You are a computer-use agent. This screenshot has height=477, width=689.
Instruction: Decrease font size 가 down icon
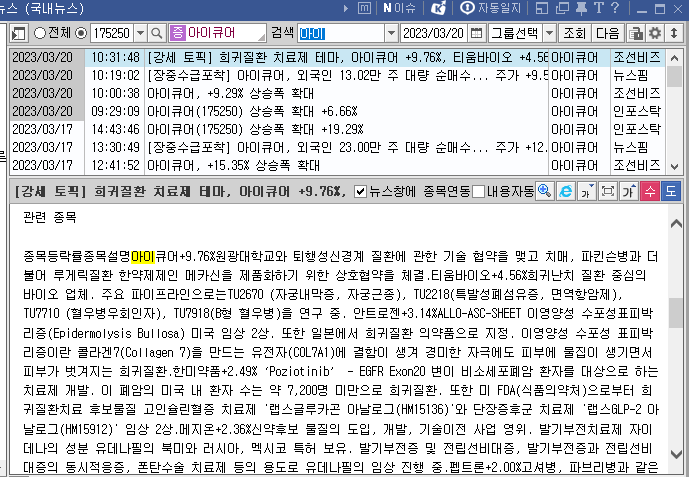587,192
